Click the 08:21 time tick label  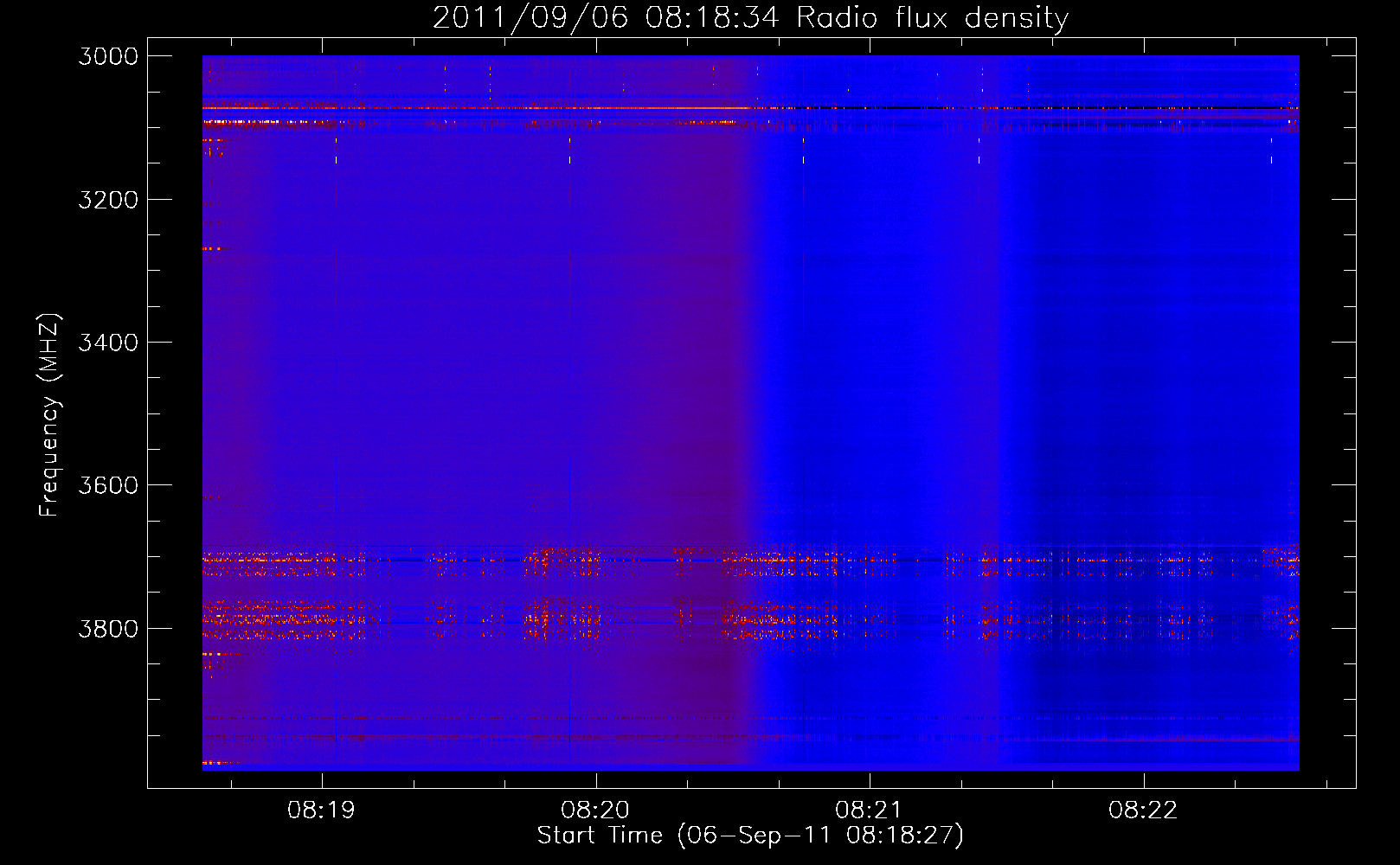(869, 811)
